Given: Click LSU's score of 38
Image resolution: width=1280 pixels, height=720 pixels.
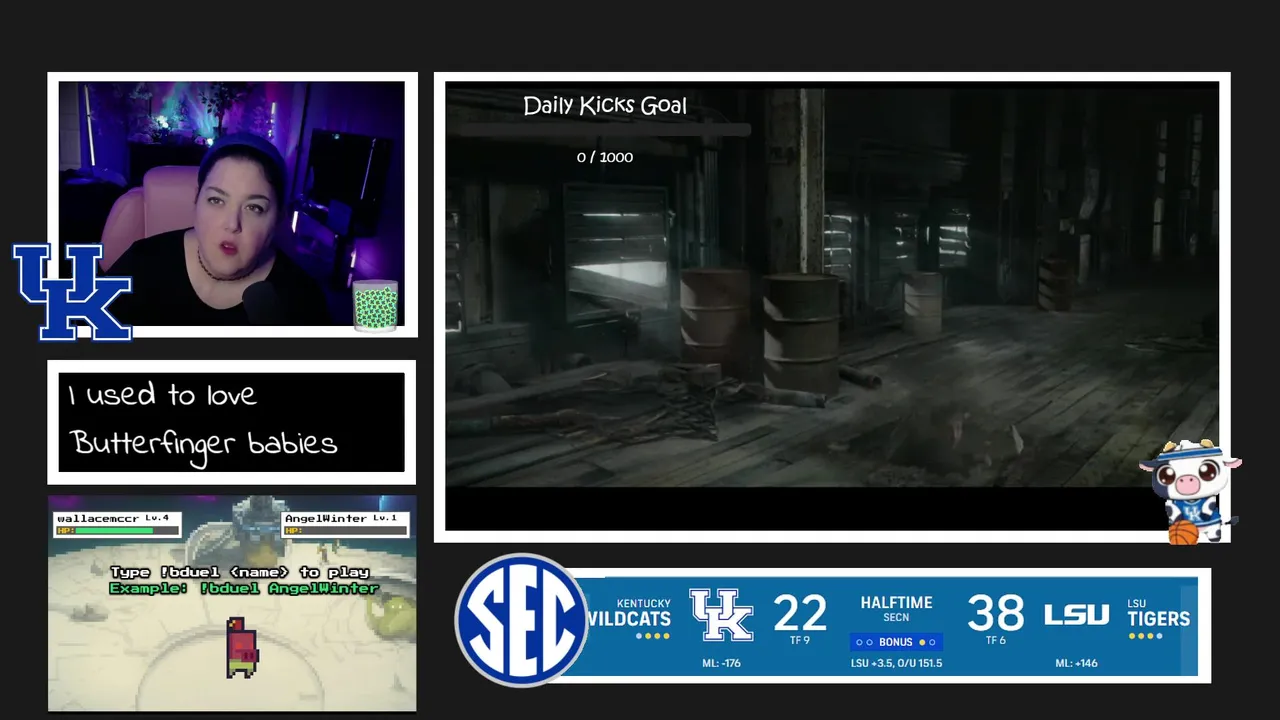Looking at the screenshot, I should coord(996,612).
